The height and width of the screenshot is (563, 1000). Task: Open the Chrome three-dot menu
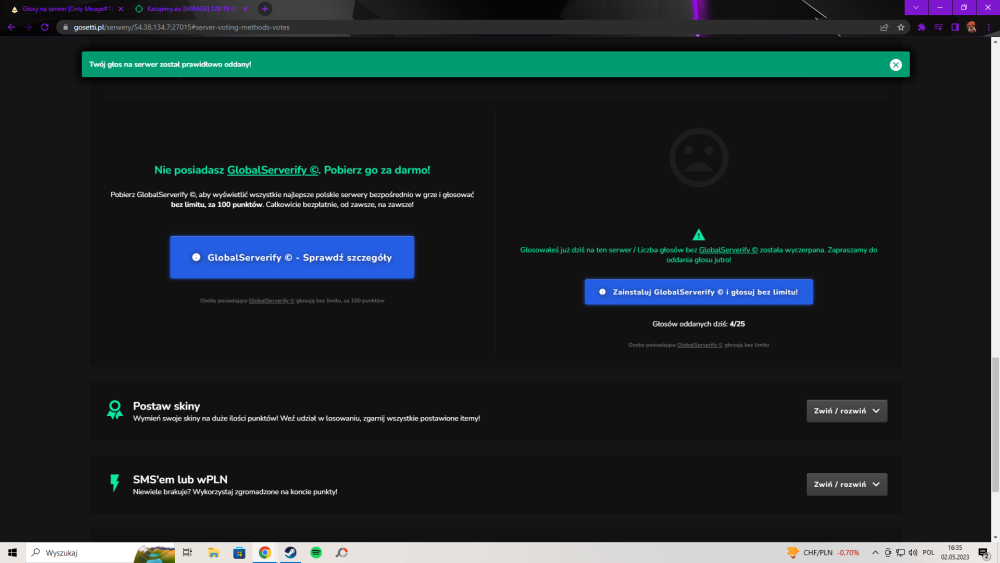pos(989,27)
